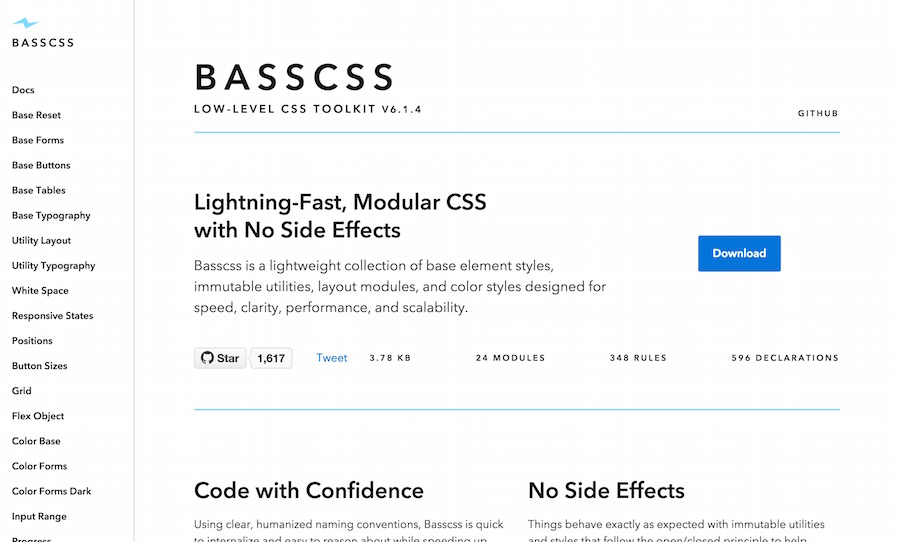Click the GitHub Star button
Image resolution: width=900 pixels, height=542 pixels.
click(x=220, y=358)
